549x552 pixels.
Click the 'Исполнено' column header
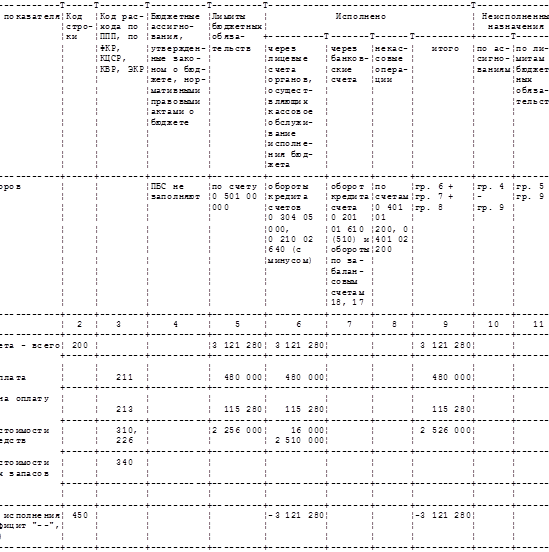[x=360, y=17]
